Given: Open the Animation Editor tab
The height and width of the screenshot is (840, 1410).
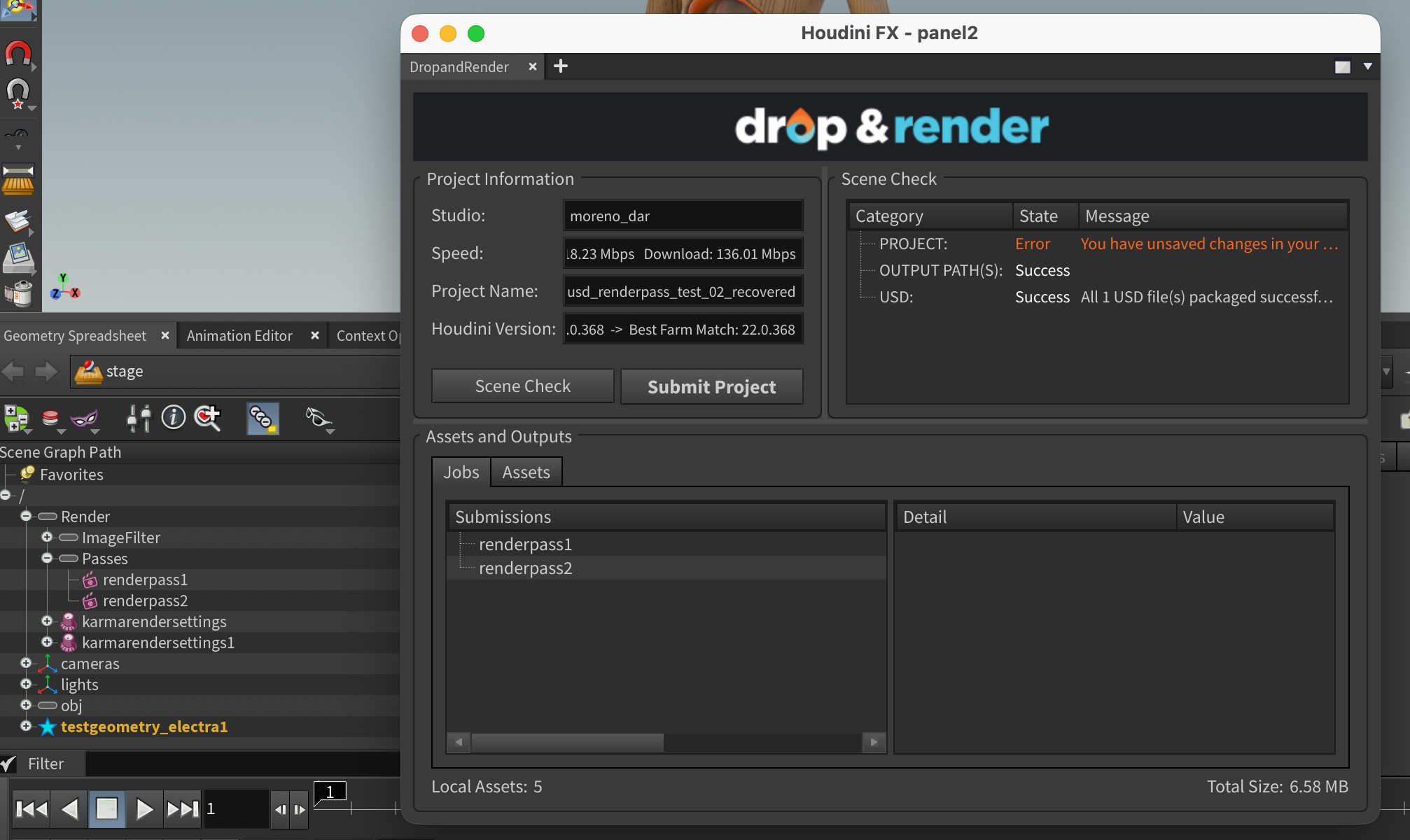Looking at the screenshot, I should tap(239, 336).
